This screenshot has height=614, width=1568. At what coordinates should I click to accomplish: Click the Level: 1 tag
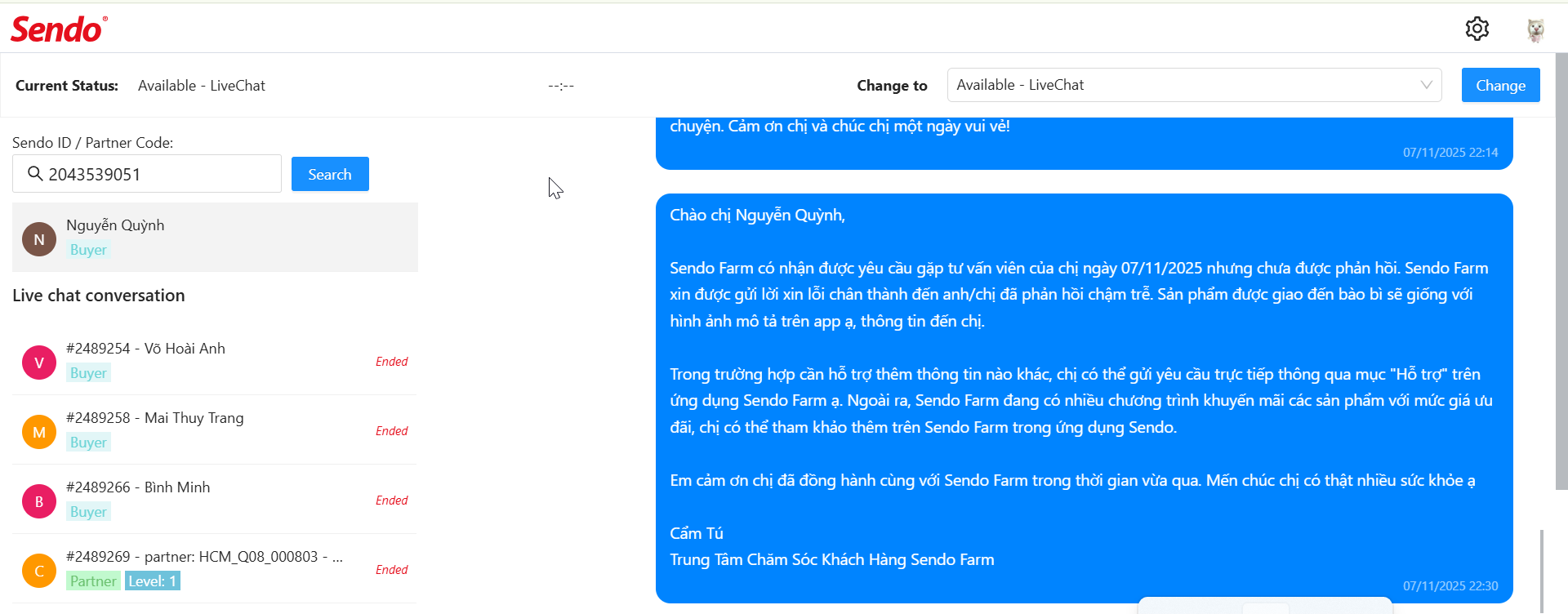(x=153, y=581)
